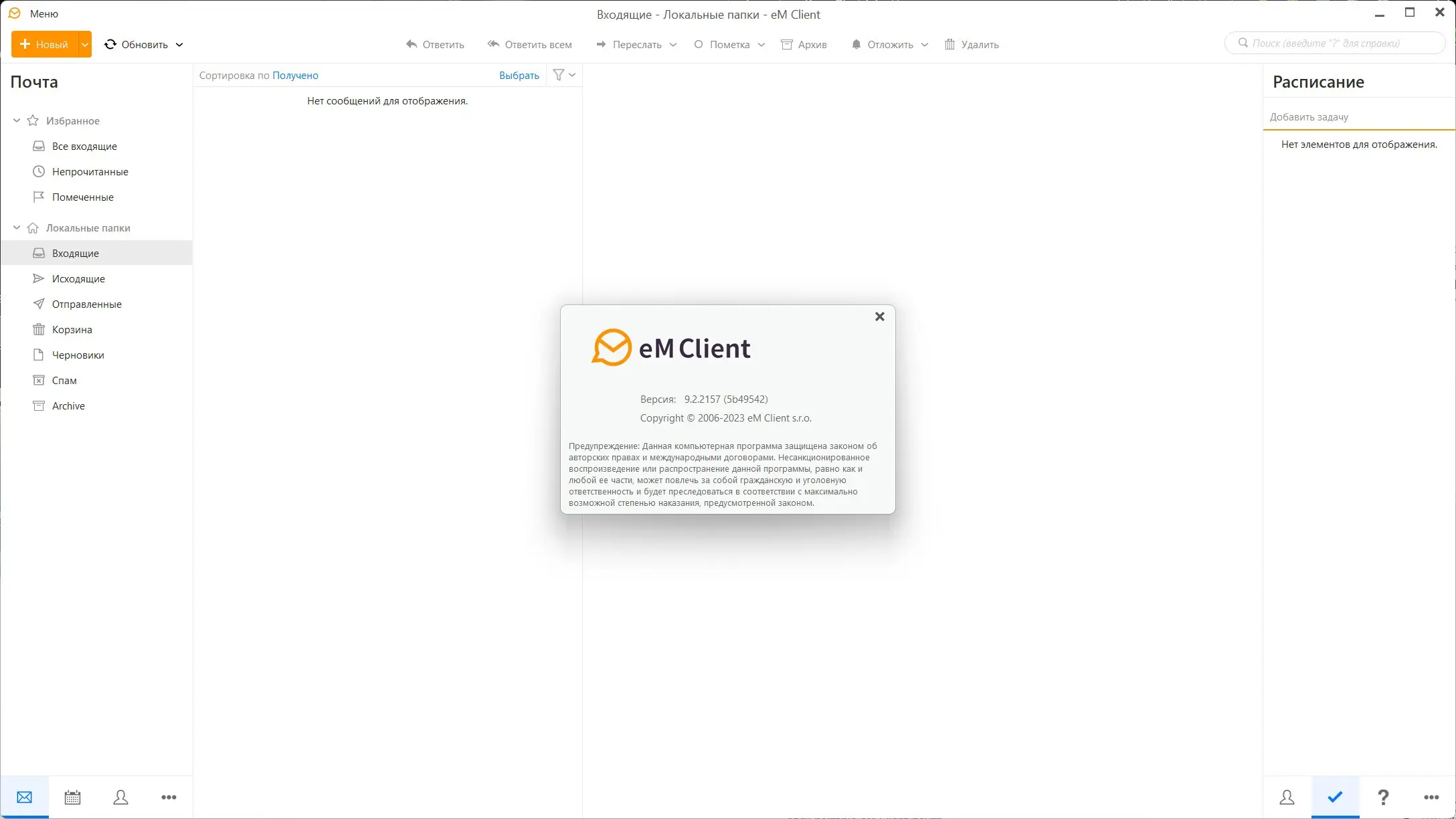Viewport: 1456px width, 819px height.
Task: Open Help via question mark icon
Action: (x=1383, y=797)
